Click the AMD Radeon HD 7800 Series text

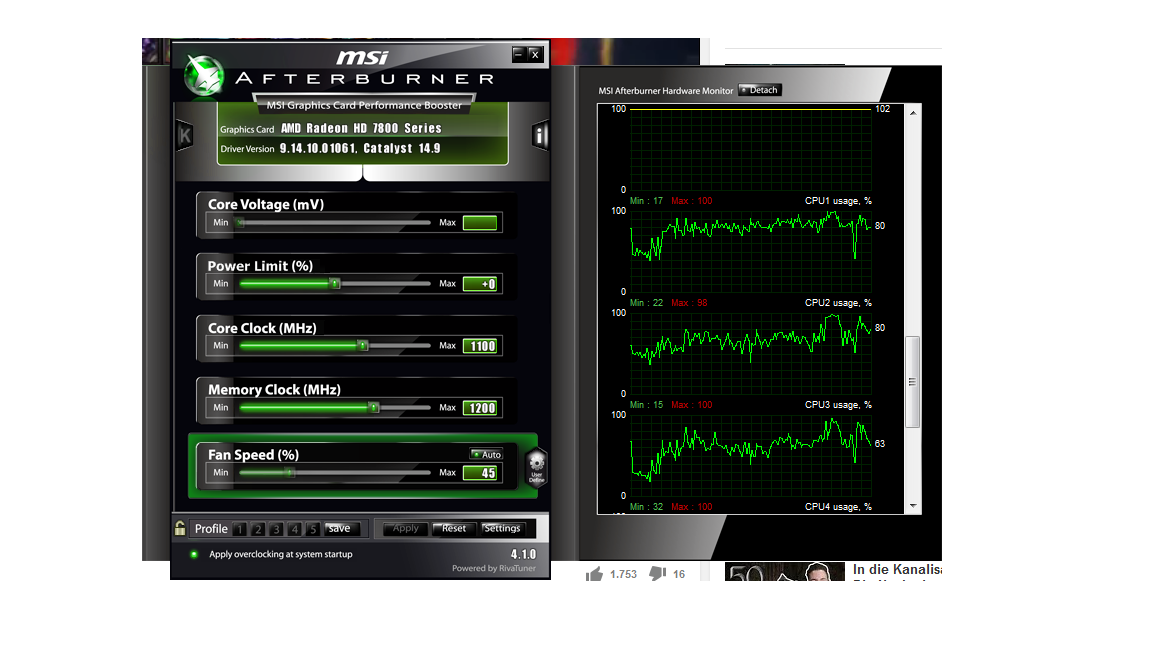tap(361, 128)
